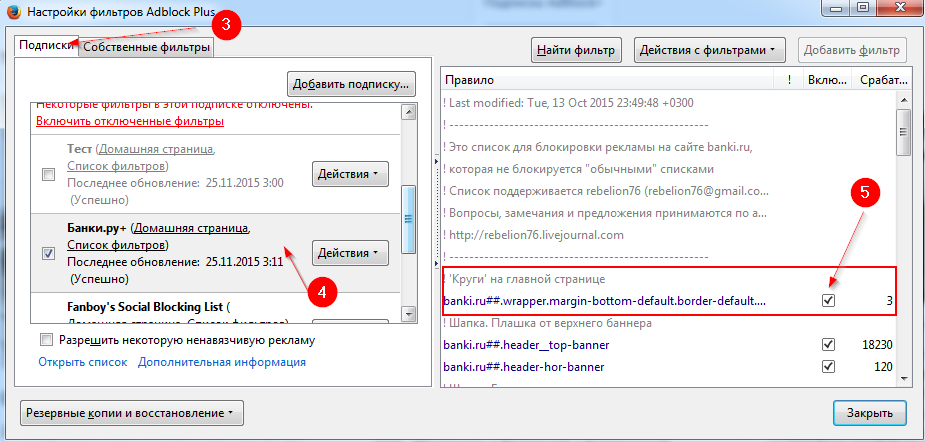Click the disabled Добавить фильтр button
This screenshot has width=925, height=442.
[x=852, y=50]
